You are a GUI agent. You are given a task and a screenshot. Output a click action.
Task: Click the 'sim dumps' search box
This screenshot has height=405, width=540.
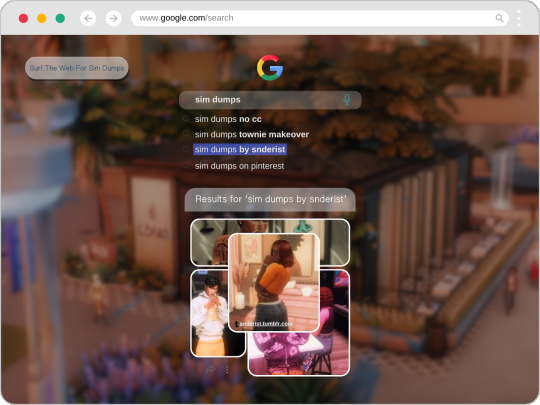point(270,100)
